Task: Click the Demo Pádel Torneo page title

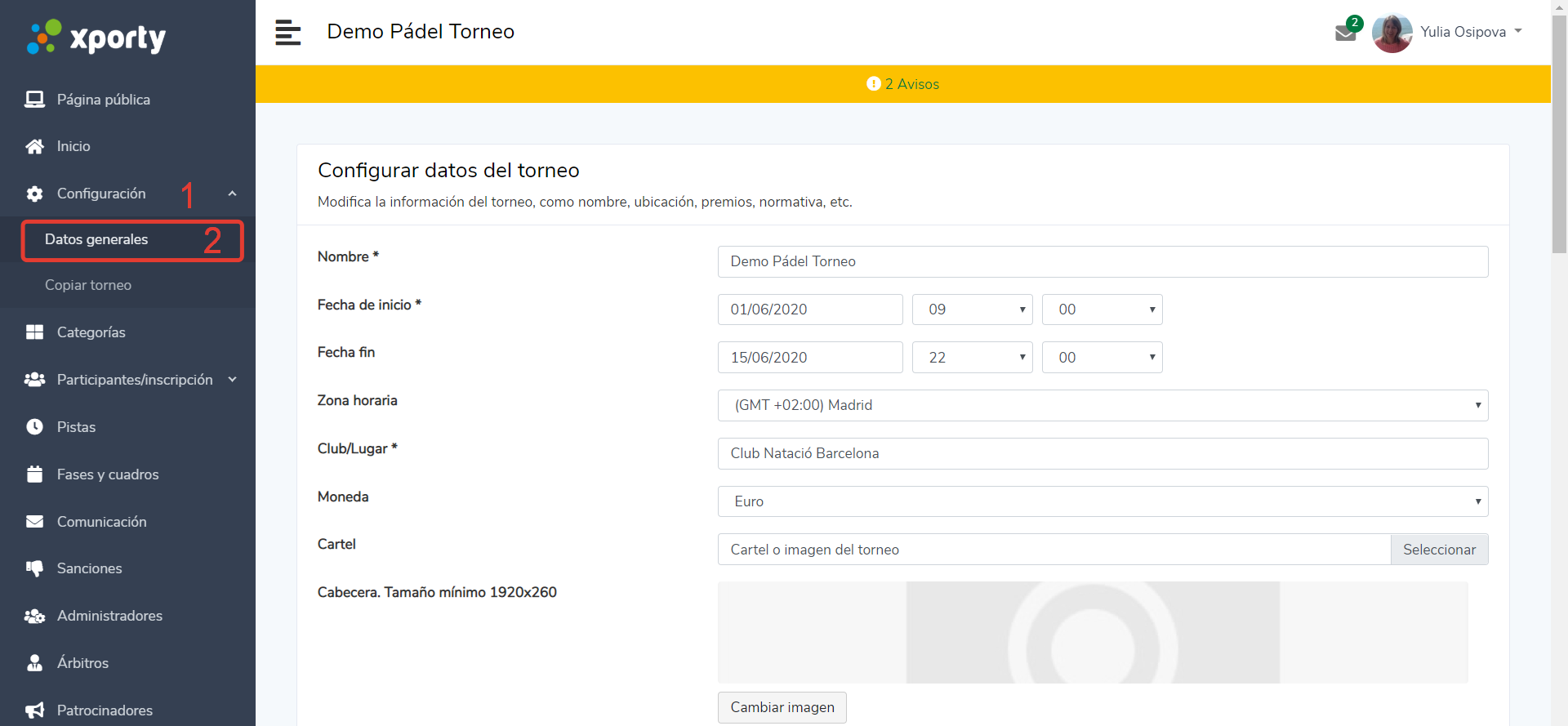Action: [421, 32]
